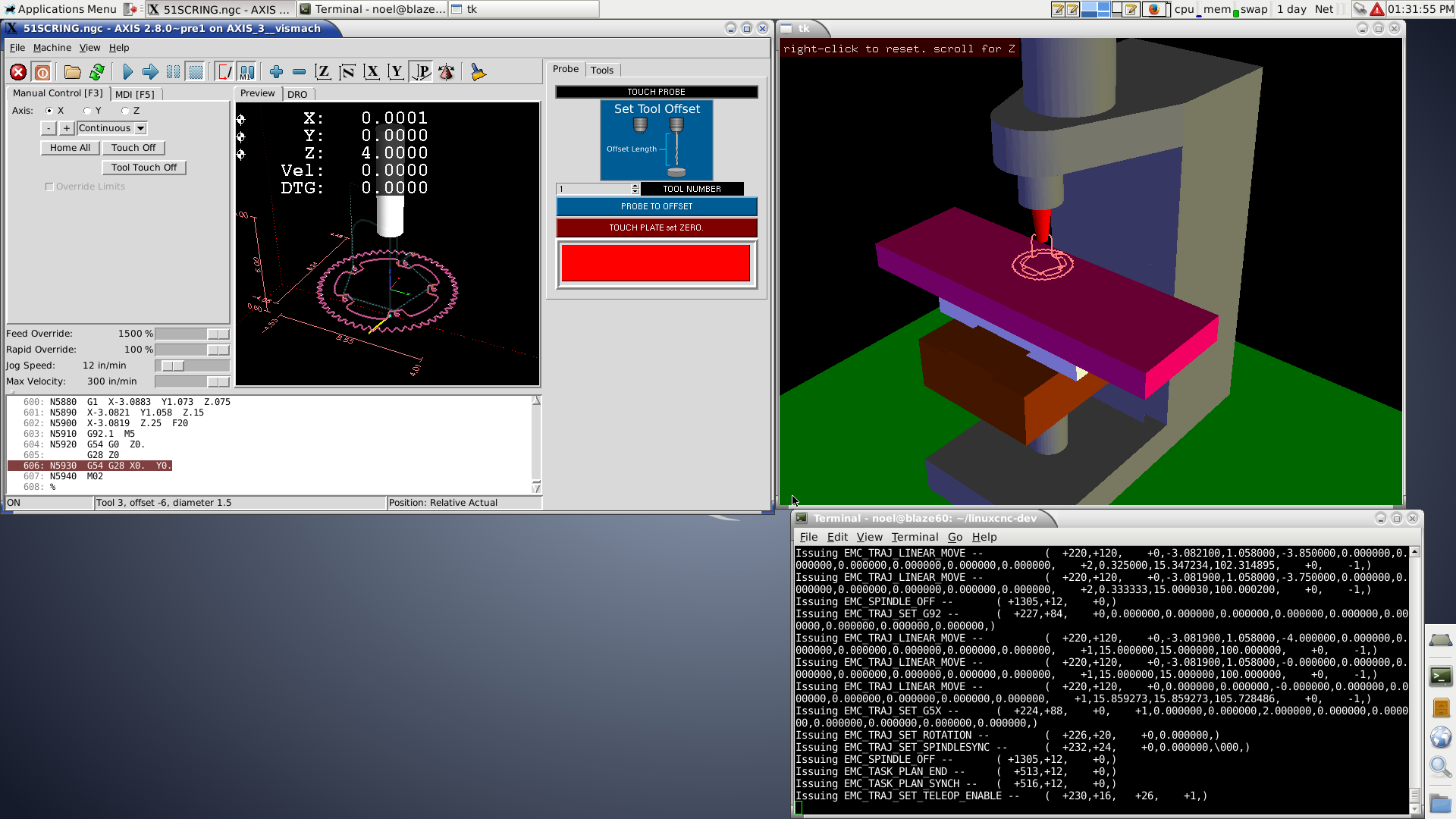
Task: Pause program execution
Action: (173, 72)
